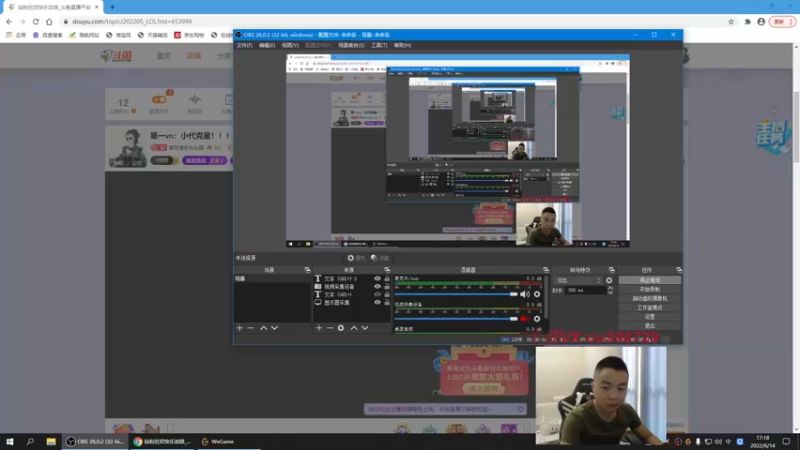Screen dimensions: 800x450
Task: Open a new Chrome tab with plus
Action: (x=112, y=7)
